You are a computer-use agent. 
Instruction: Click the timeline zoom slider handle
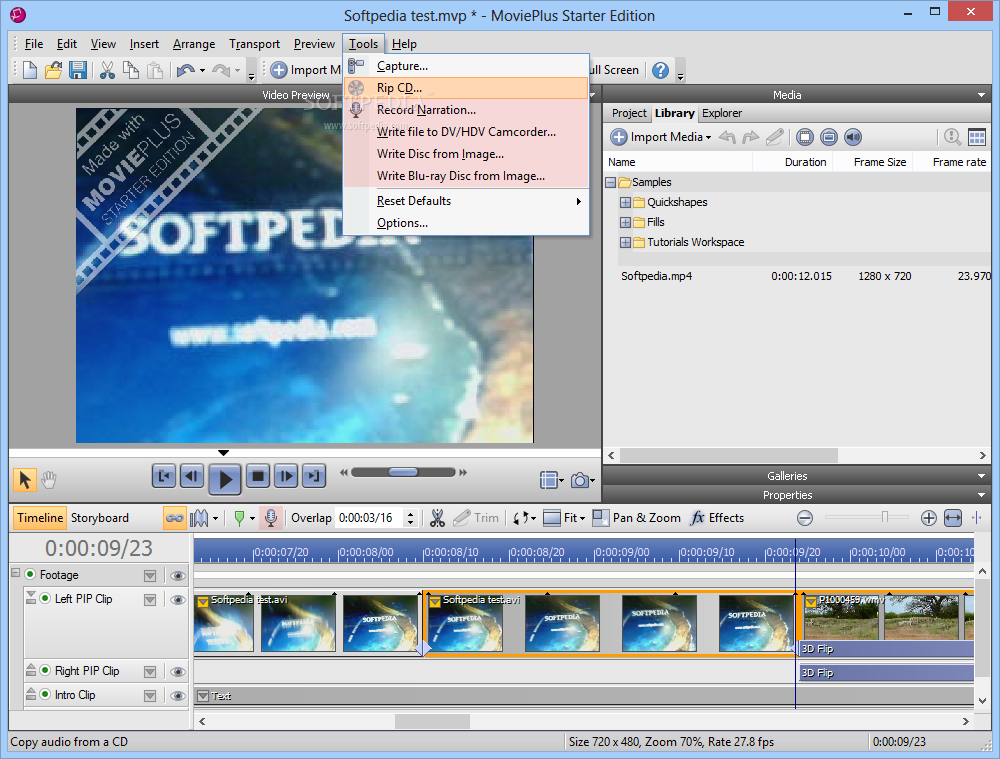[x=885, y=517]
